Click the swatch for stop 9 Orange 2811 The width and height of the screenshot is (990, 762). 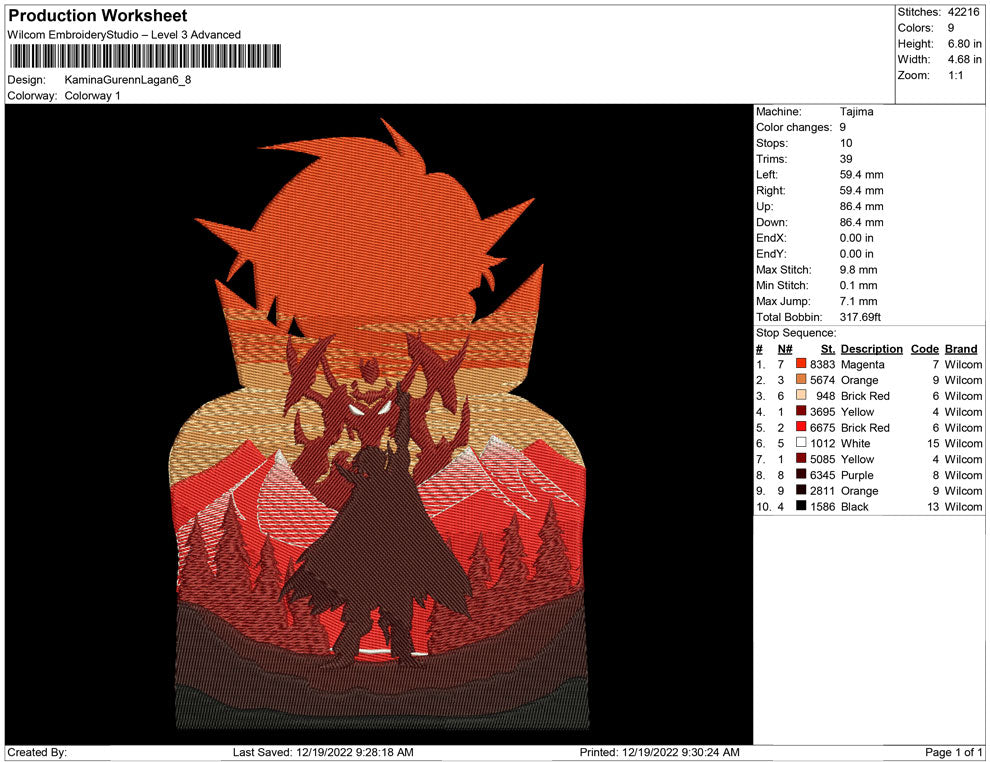pyautogui.click(x=801, y=490)
